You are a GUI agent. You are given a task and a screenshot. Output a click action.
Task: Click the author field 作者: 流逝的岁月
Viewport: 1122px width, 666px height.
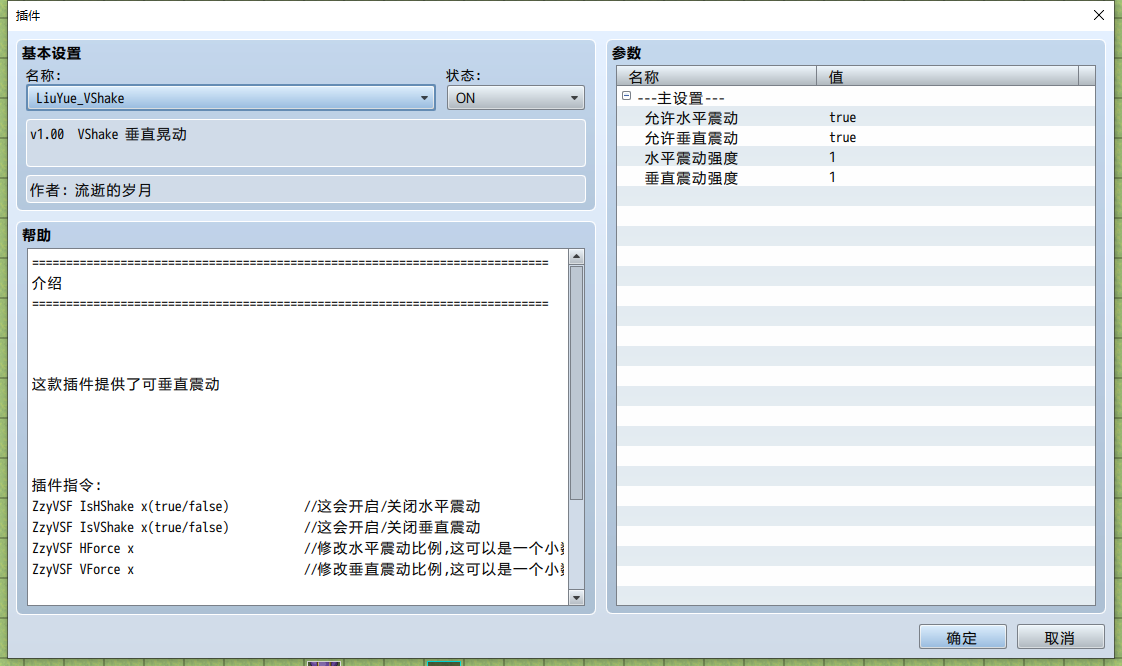[x=306, y=190]
